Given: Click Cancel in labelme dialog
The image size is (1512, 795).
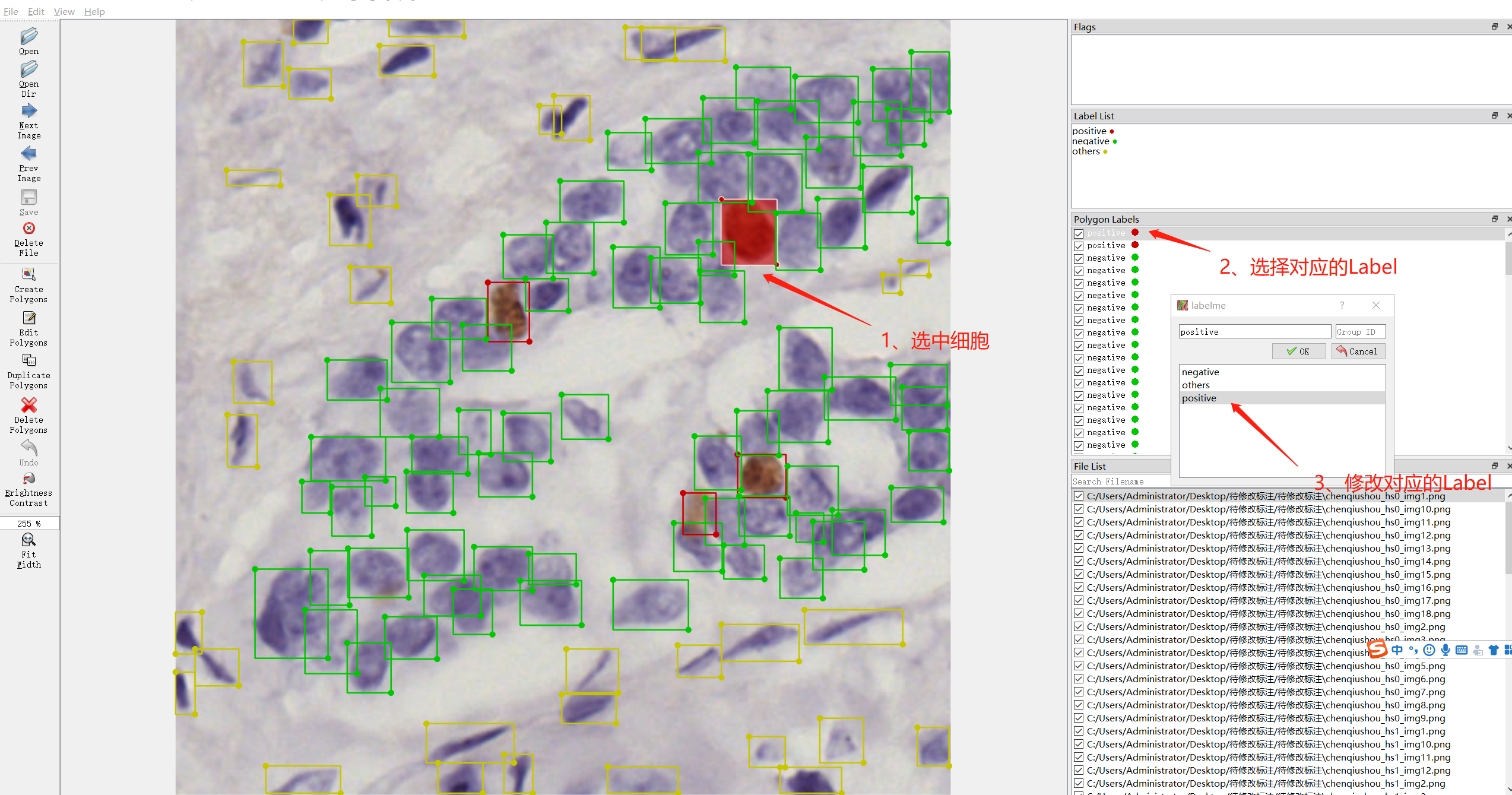Looking at the screenshot, I should [1358, 351].
